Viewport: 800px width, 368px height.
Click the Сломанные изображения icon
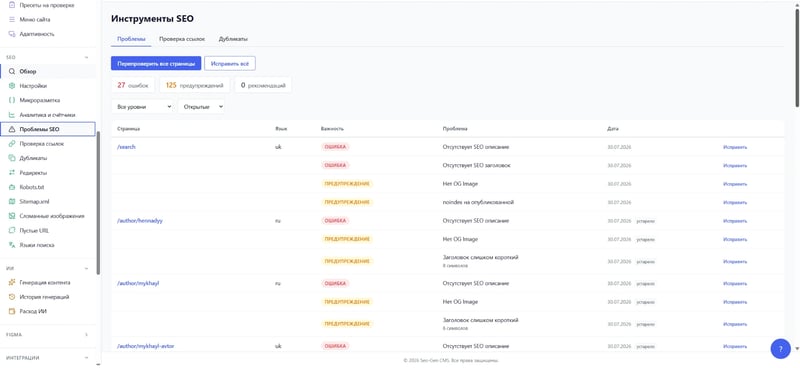click(x=12, y=216)
